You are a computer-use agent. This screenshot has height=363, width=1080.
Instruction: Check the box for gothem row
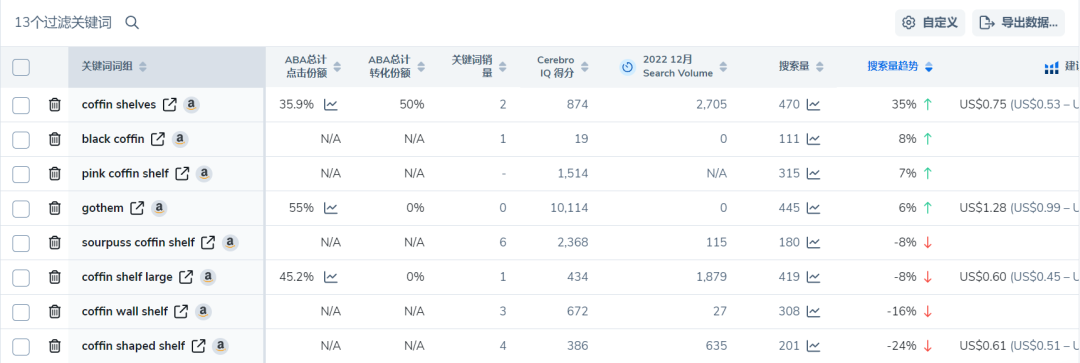[x=21, y=208]
